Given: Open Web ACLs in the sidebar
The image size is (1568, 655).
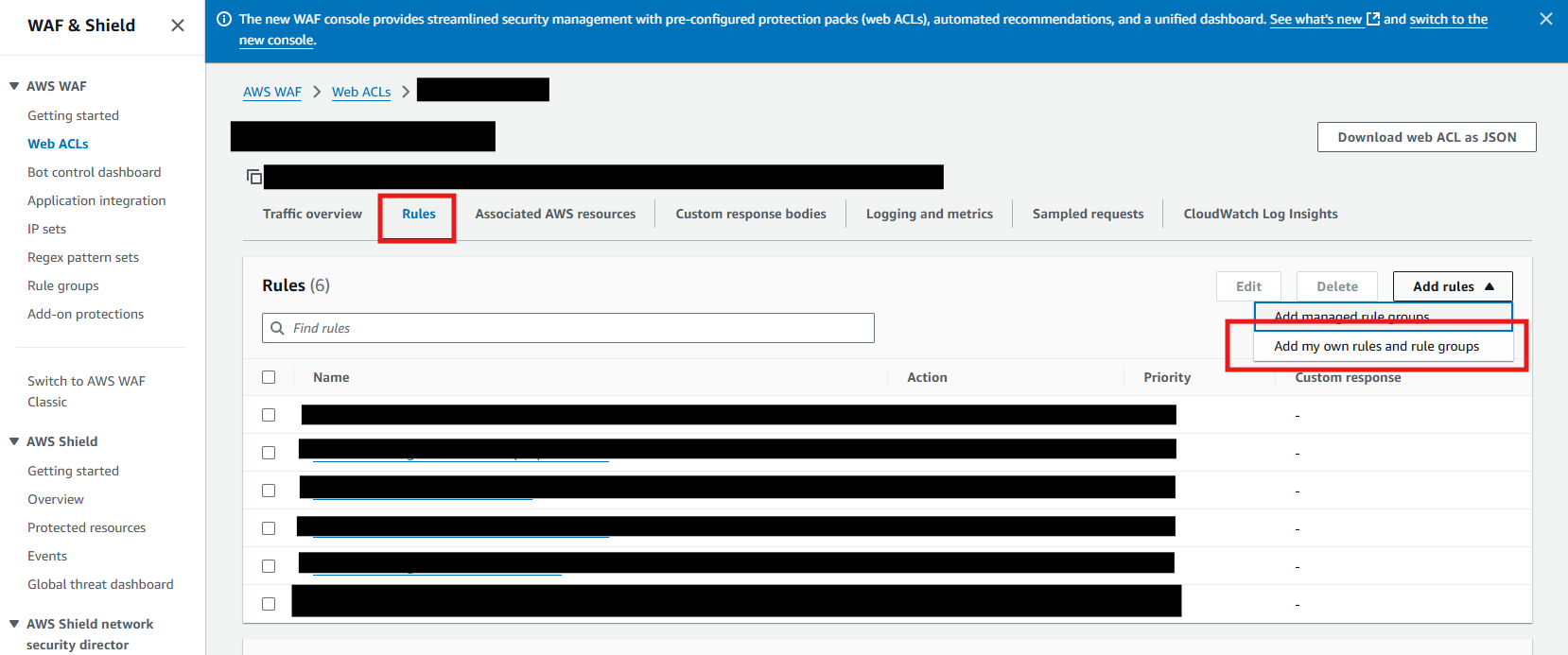Looking at the screenshot, I should click(x=58, y=144).
